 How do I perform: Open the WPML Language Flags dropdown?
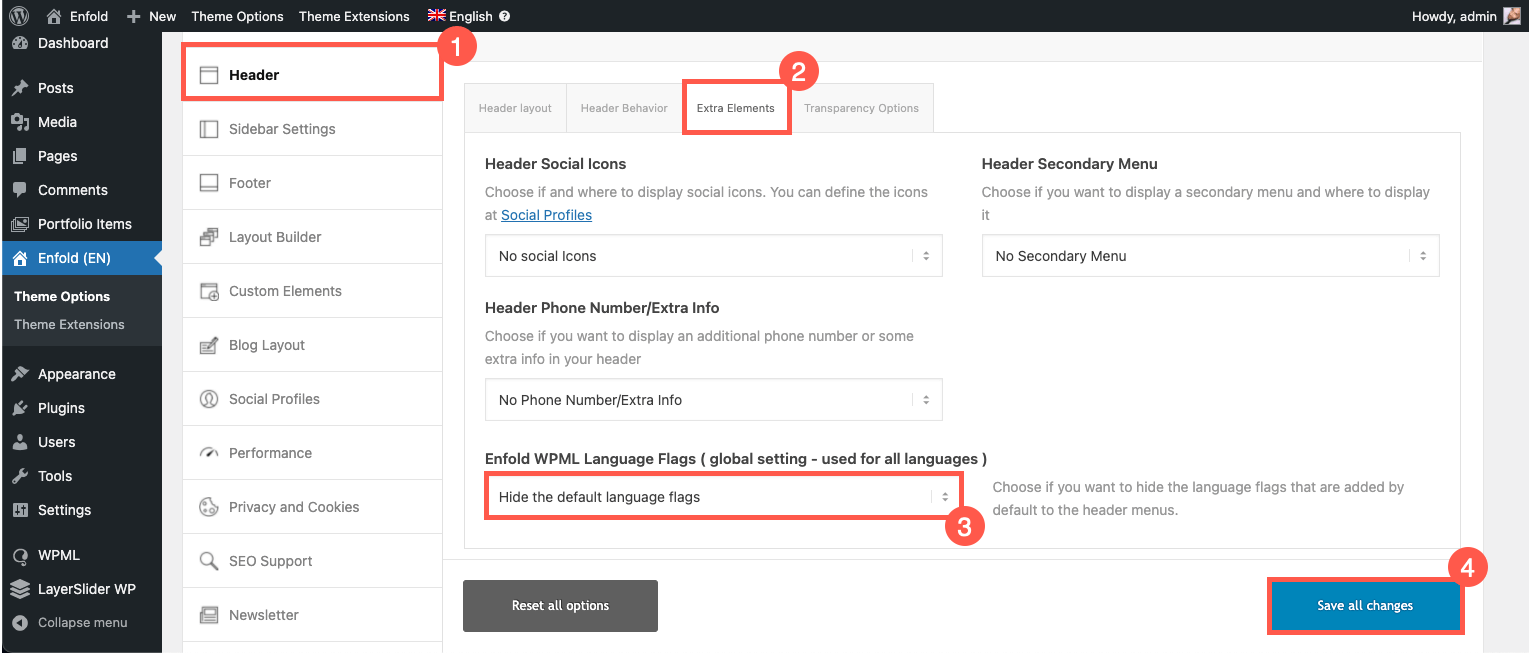pyautogui.click(x=722, y=497)
